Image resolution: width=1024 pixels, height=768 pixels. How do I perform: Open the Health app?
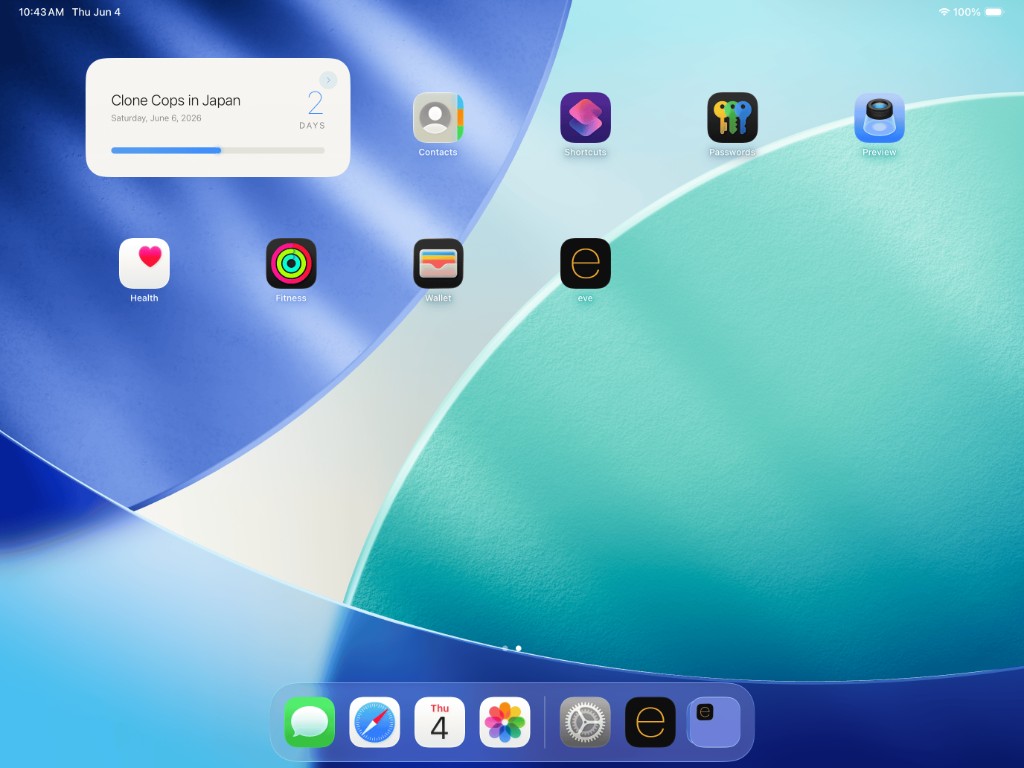144,263
